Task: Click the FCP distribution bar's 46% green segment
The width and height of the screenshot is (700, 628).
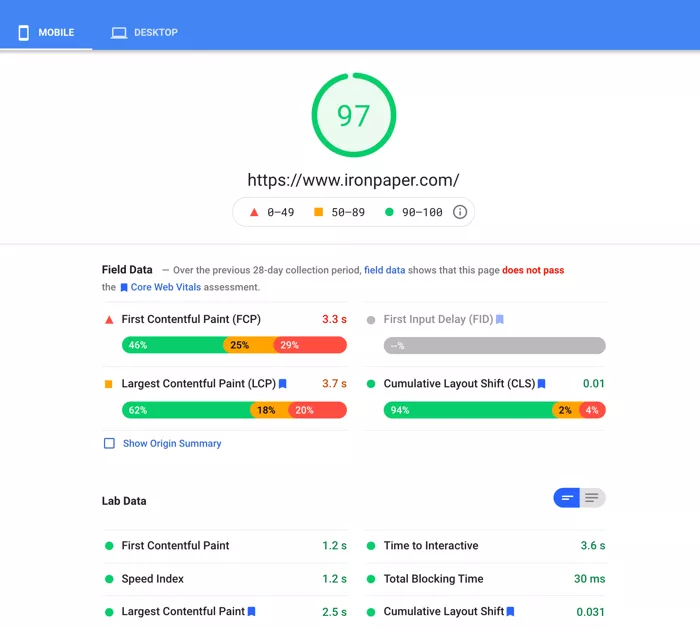Action: [172, 345]
